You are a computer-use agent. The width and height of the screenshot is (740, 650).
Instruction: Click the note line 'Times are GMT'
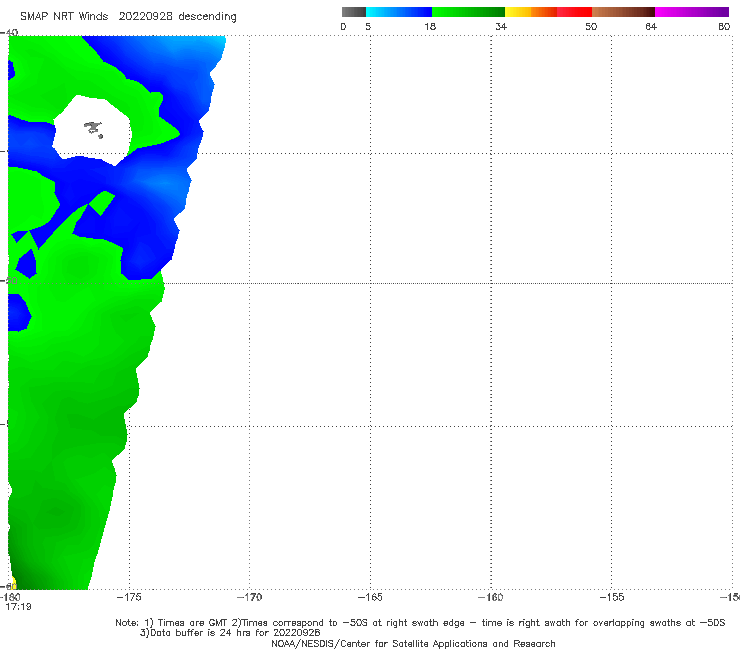[420, 623]
